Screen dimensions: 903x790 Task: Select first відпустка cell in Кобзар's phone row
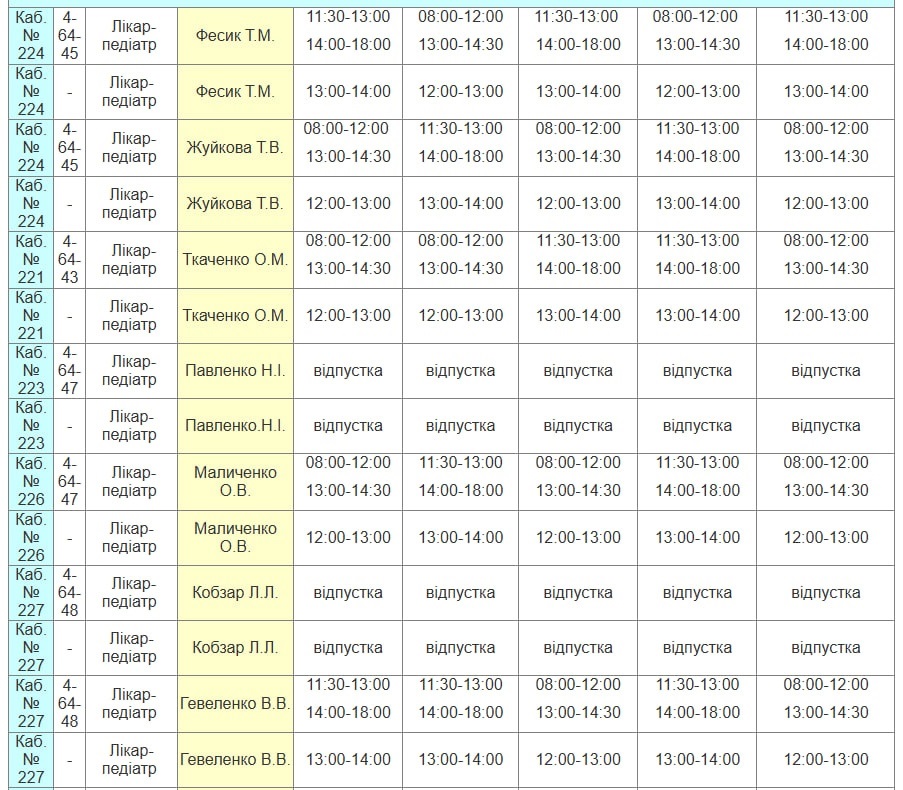(x=348, y=592)
